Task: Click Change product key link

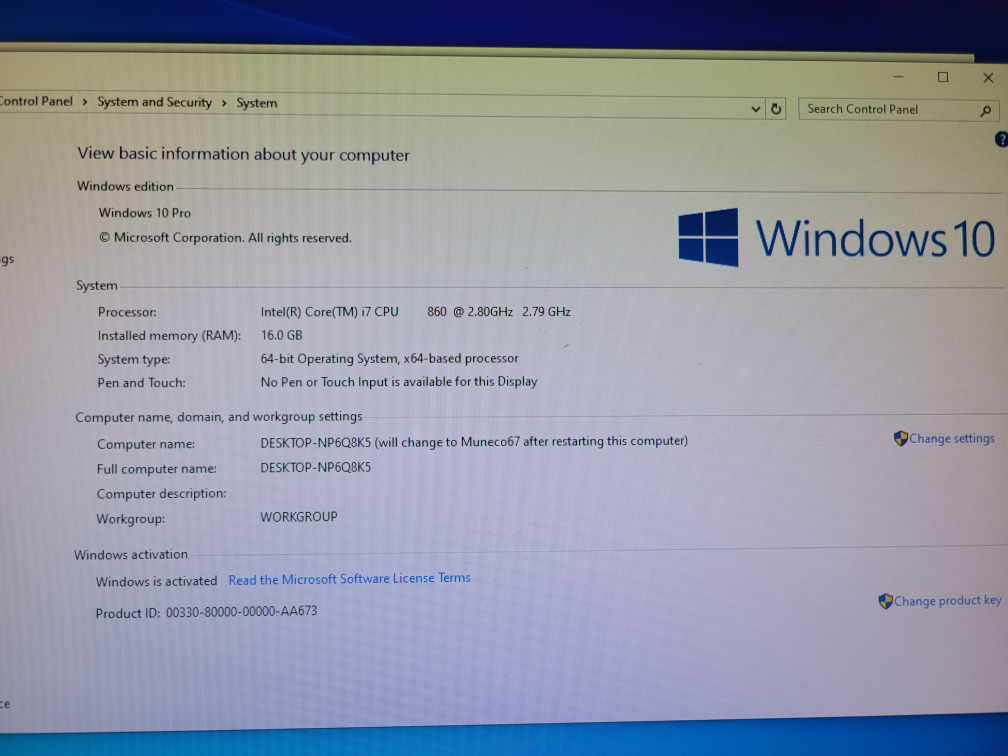Action: click(948, 600)
